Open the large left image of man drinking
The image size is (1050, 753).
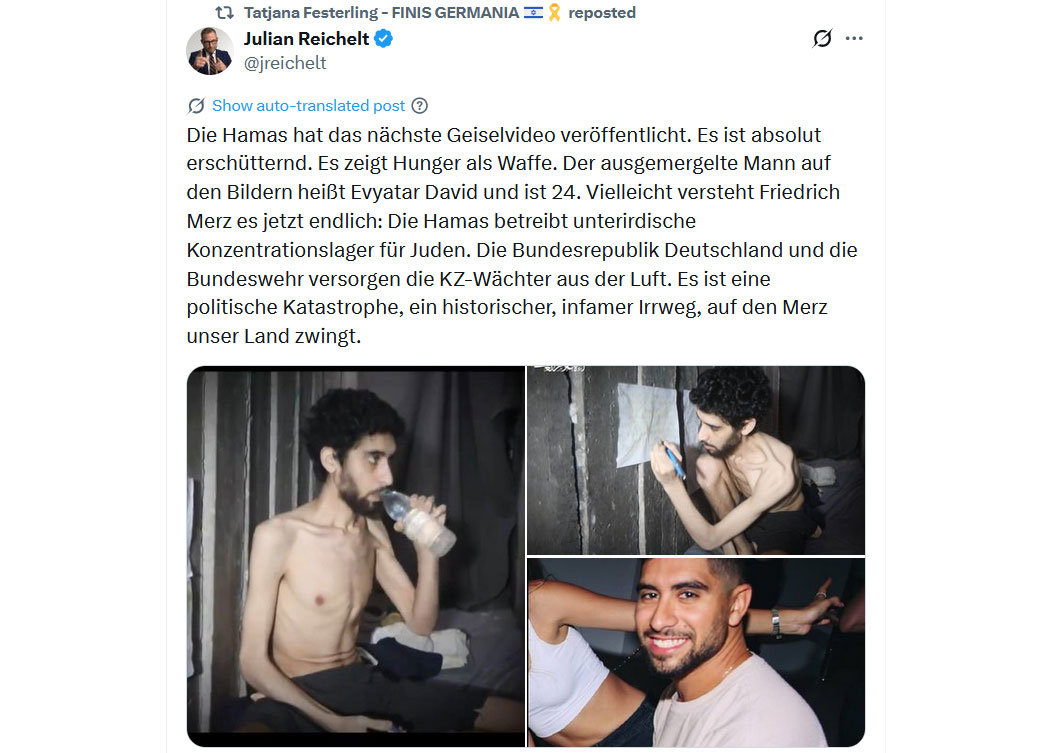coord(356,556)
